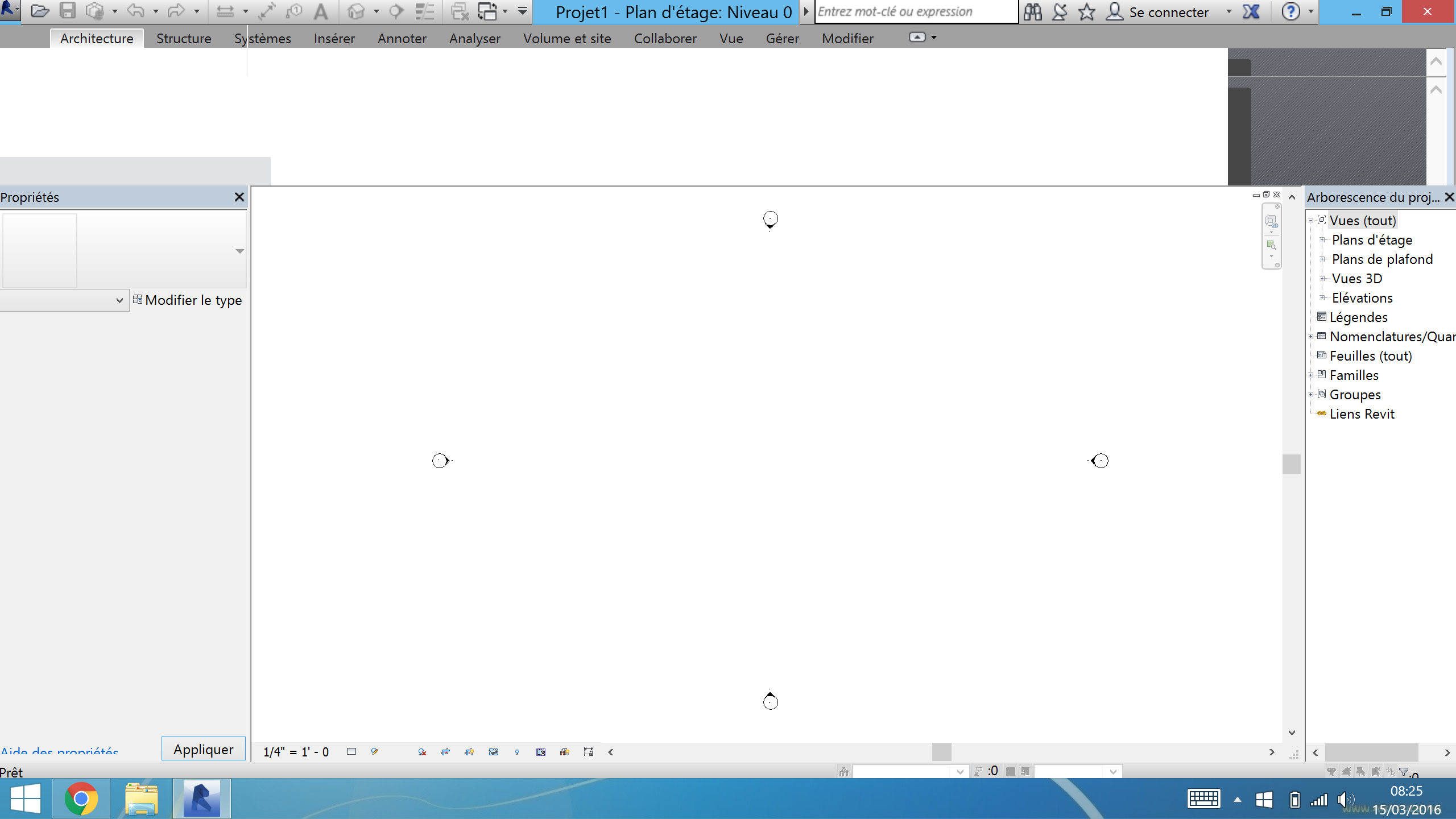The height and width of the screenshot is (819, 1456).
Task: Open the Customize Quick Access Toolbar dropdown
Action: click(522, 11)
